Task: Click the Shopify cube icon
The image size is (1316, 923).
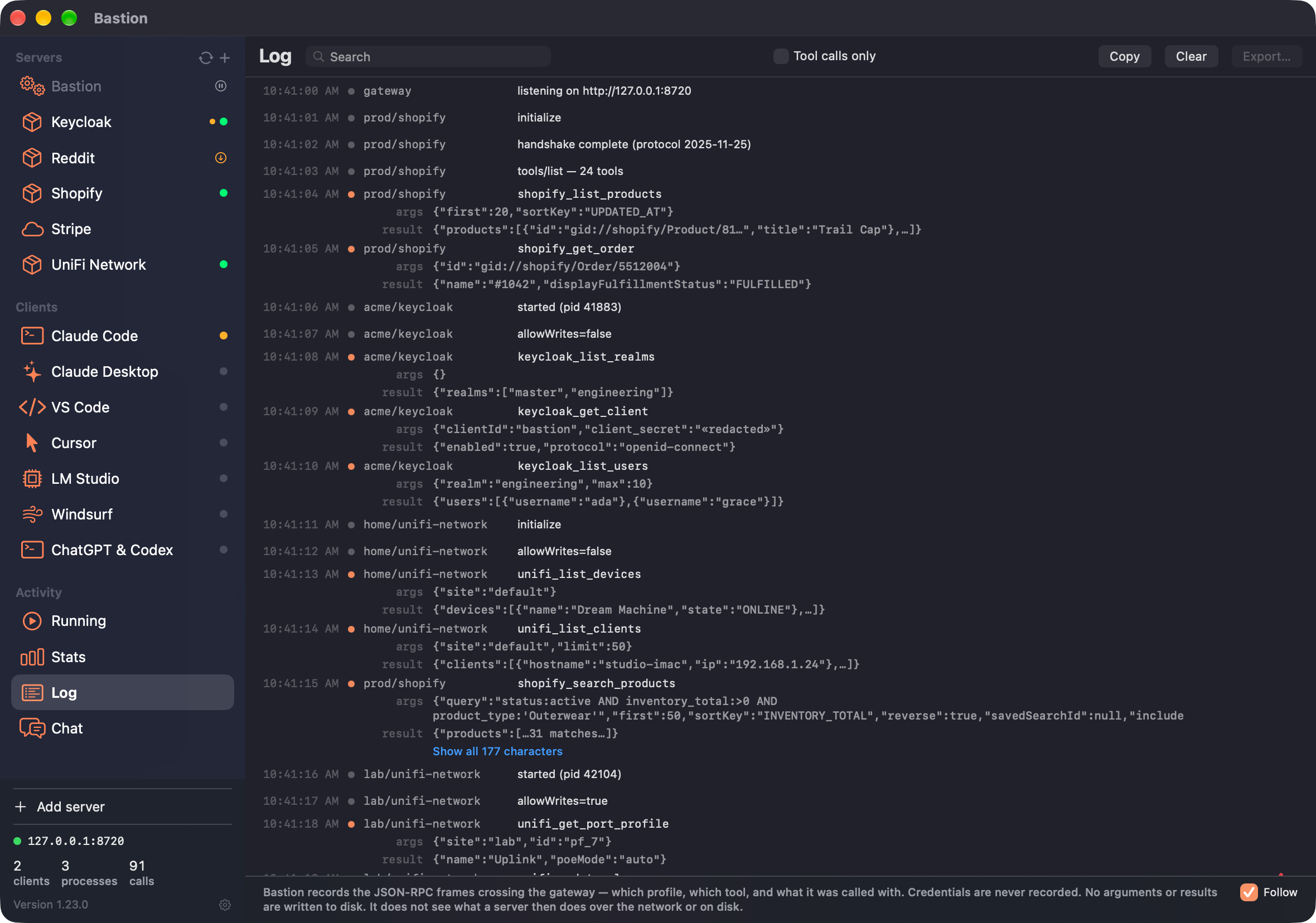Action: click(32, 193)
